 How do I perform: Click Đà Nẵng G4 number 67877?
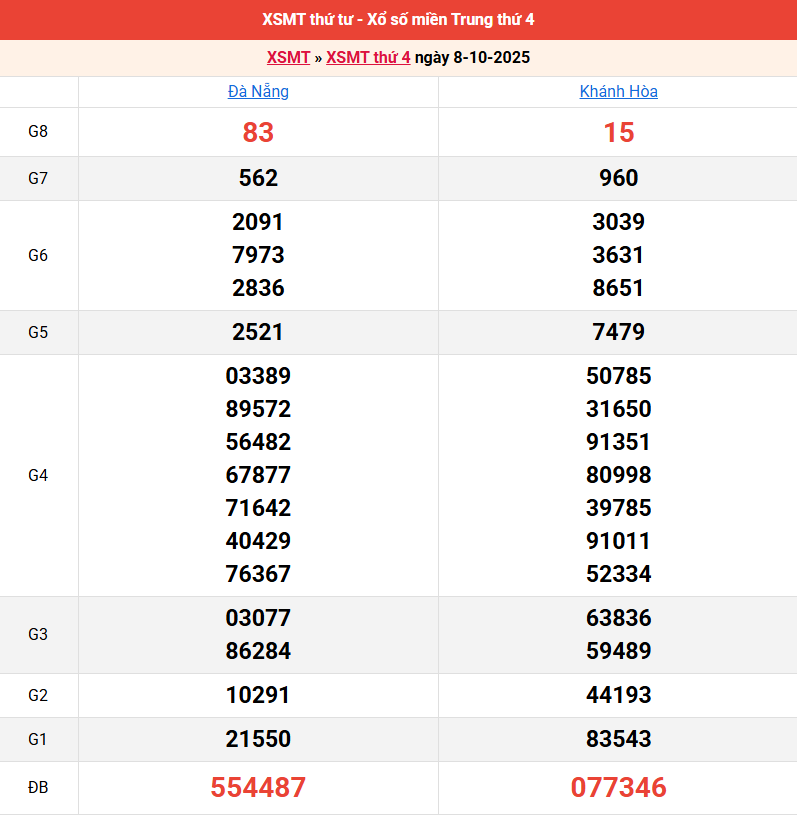pos(258,476)
